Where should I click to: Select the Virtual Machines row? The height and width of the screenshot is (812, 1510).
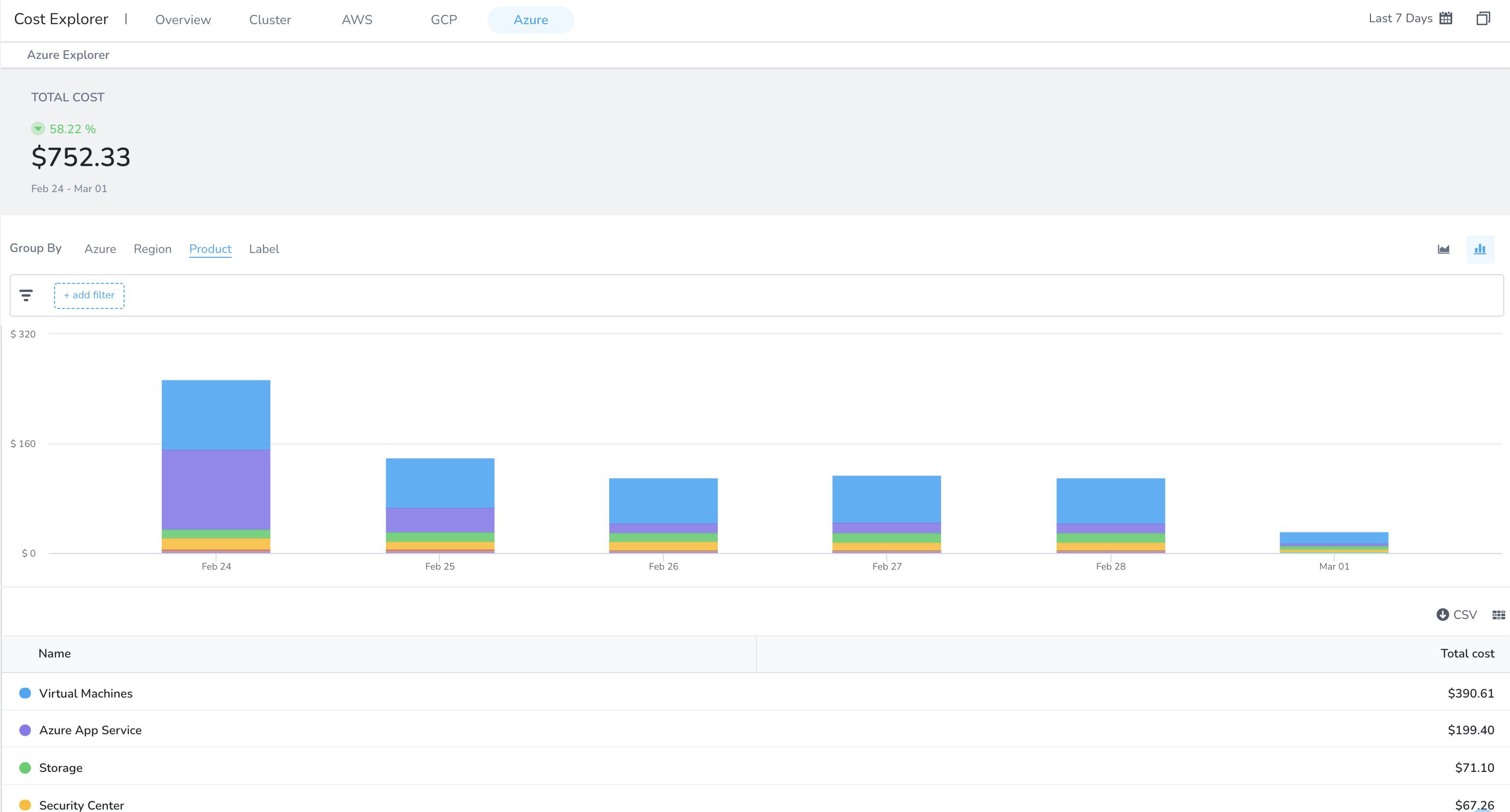click(x=755, y=692)
